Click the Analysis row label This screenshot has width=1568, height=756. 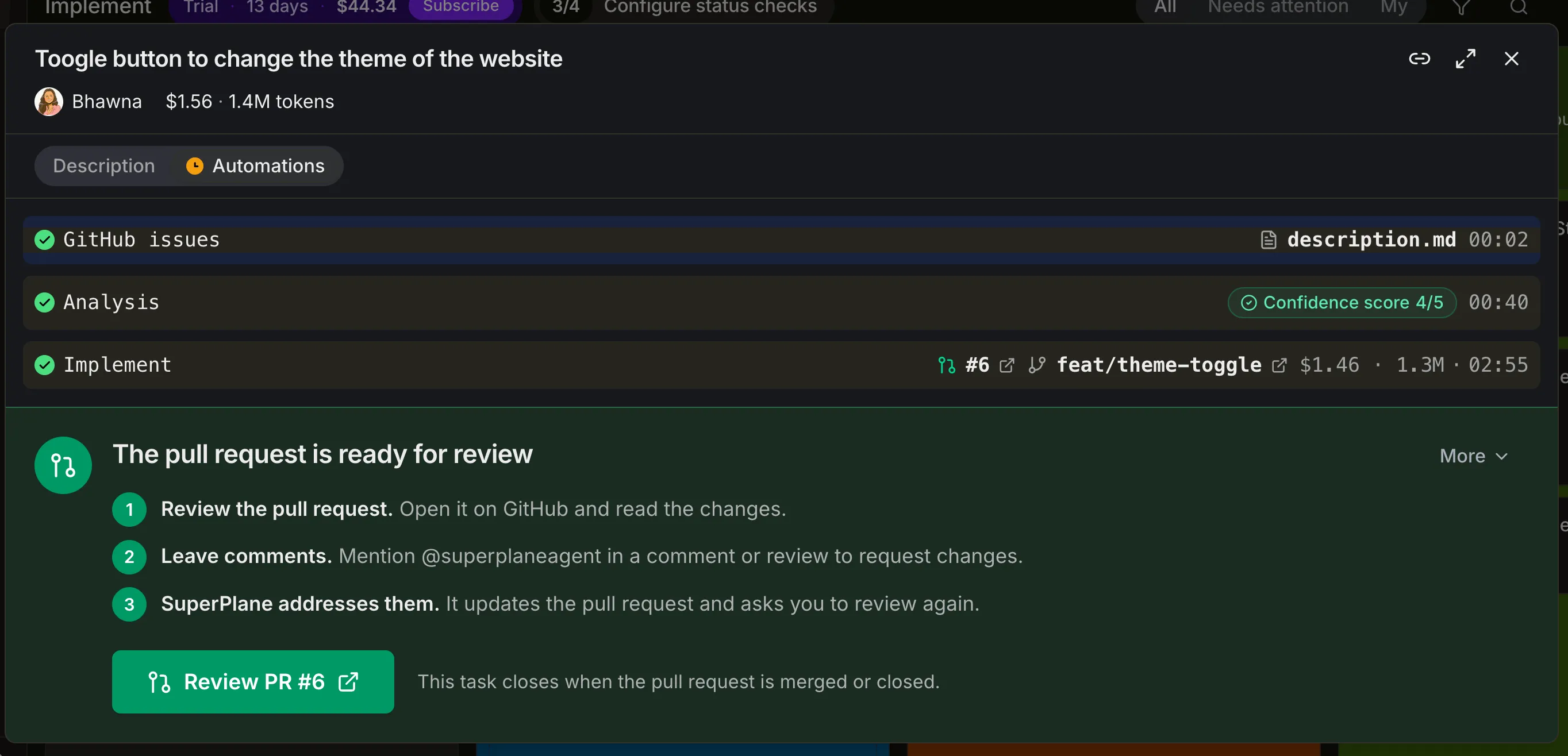point(112,302)
